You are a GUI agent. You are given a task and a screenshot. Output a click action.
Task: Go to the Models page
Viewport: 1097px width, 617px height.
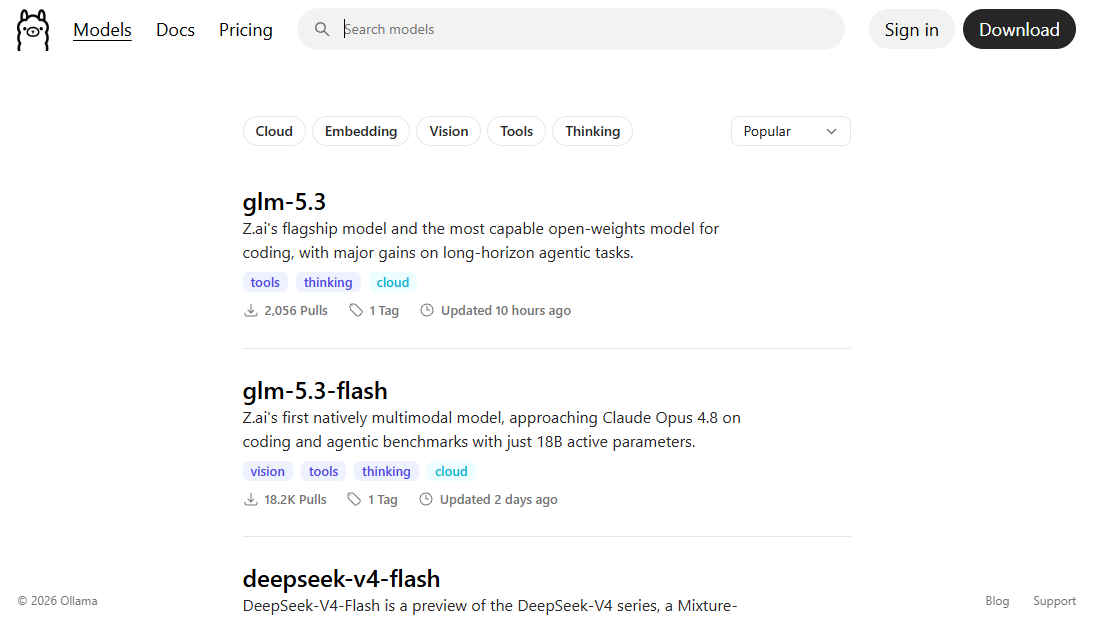102,29
